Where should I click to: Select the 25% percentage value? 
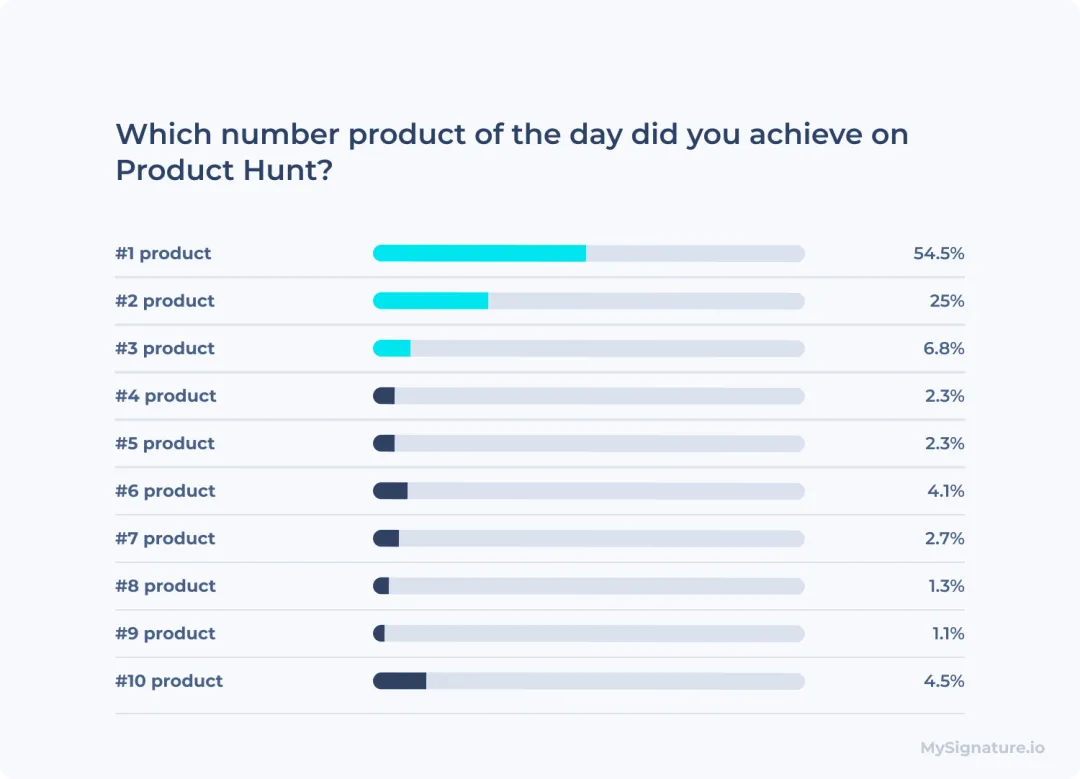click(x=947, y=301)
